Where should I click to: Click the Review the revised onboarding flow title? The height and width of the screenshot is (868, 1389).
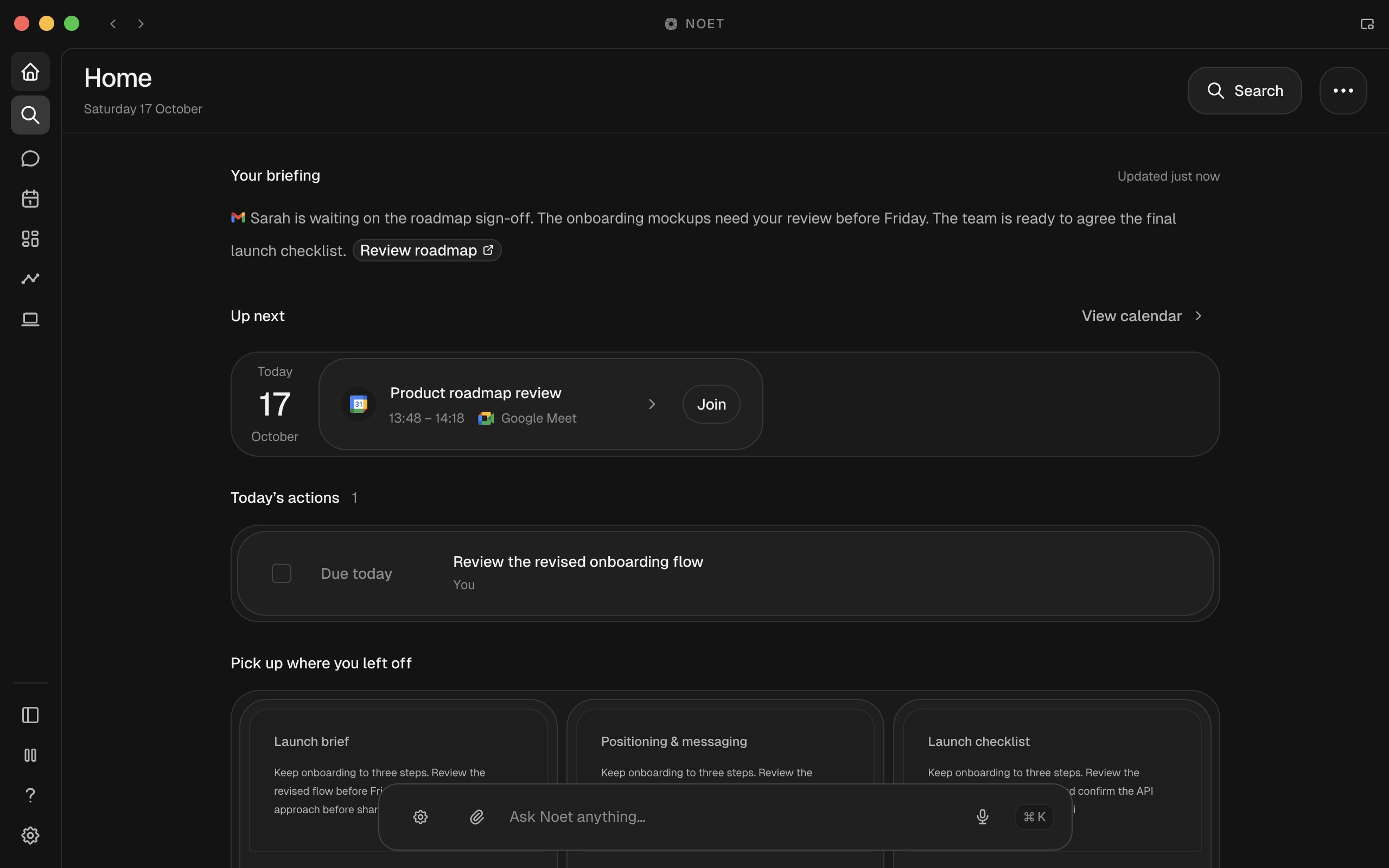(x=578, y=561)
